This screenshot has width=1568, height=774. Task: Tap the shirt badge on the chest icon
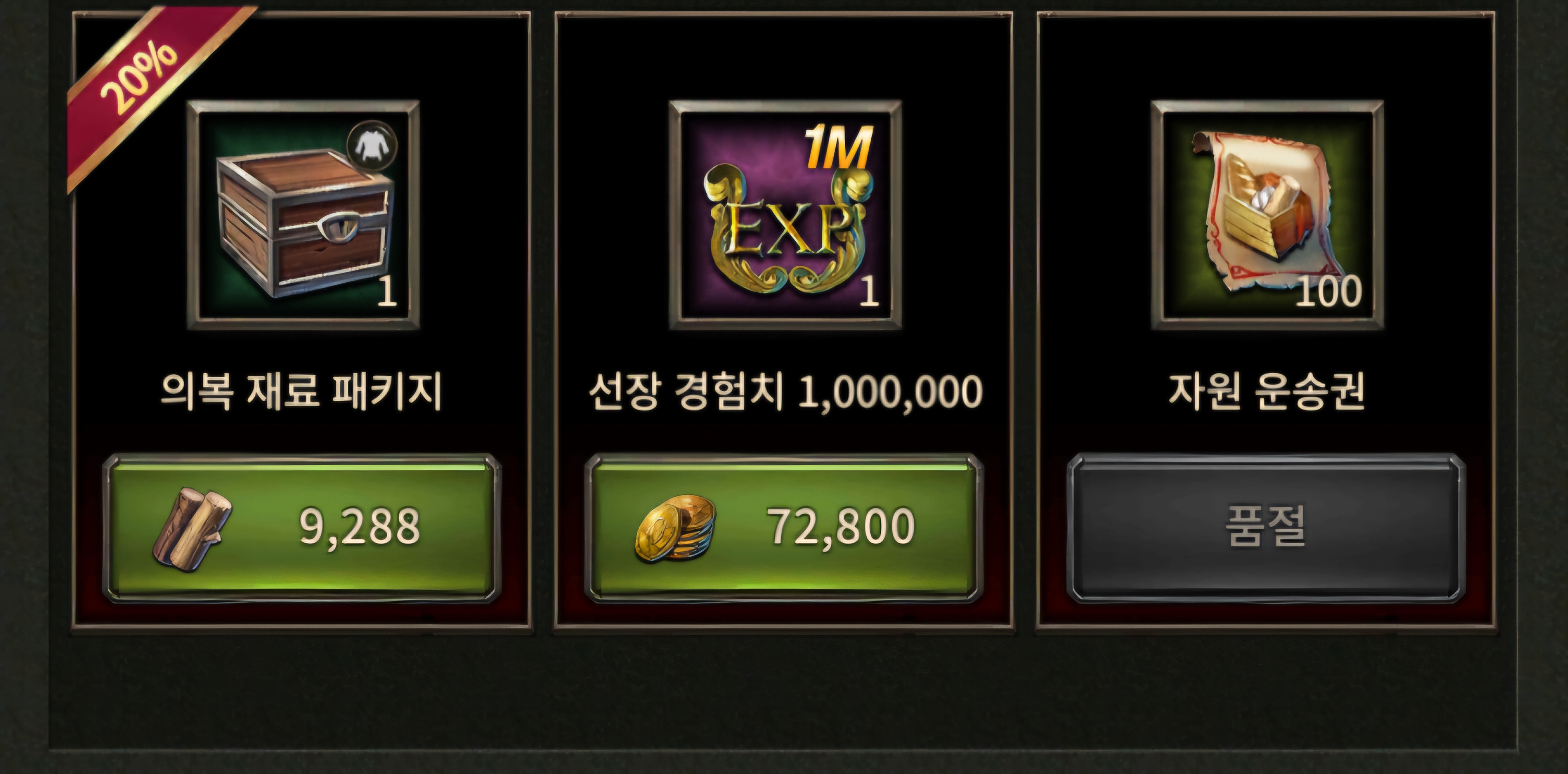(372, 145)
